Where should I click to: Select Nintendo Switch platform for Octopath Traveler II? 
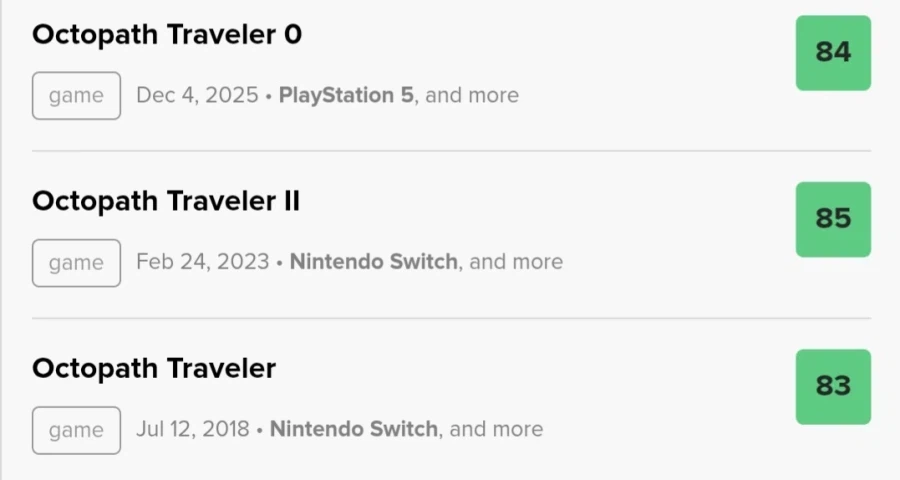(x=374, y=263)
